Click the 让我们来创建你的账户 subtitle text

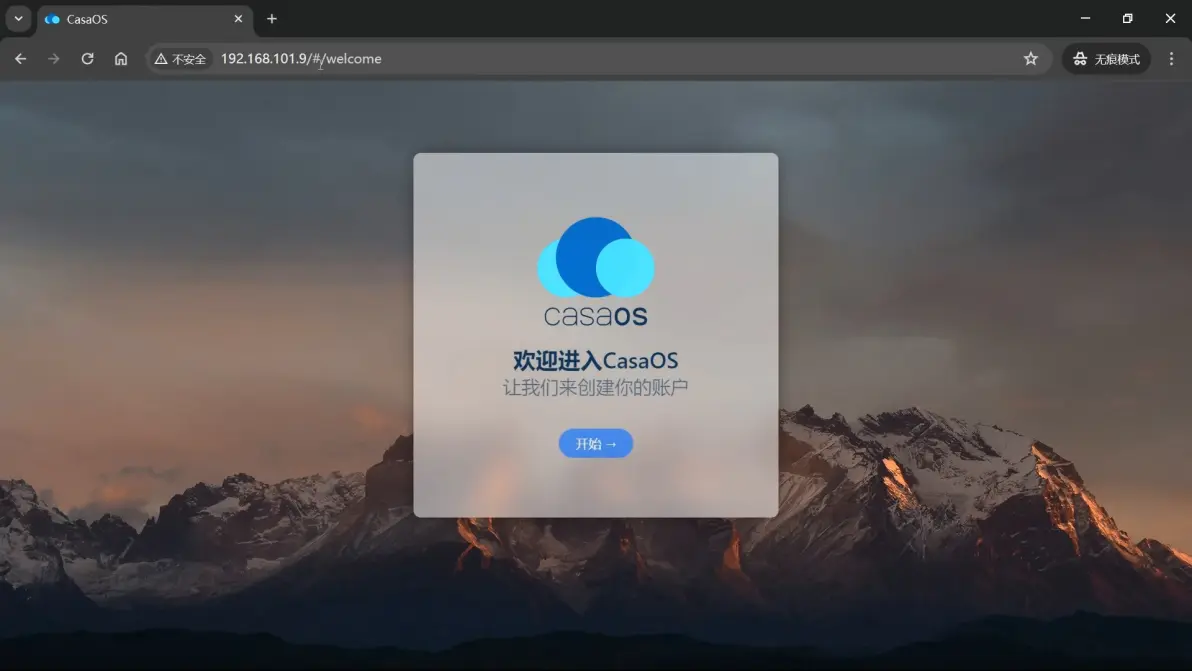[595, 387]
